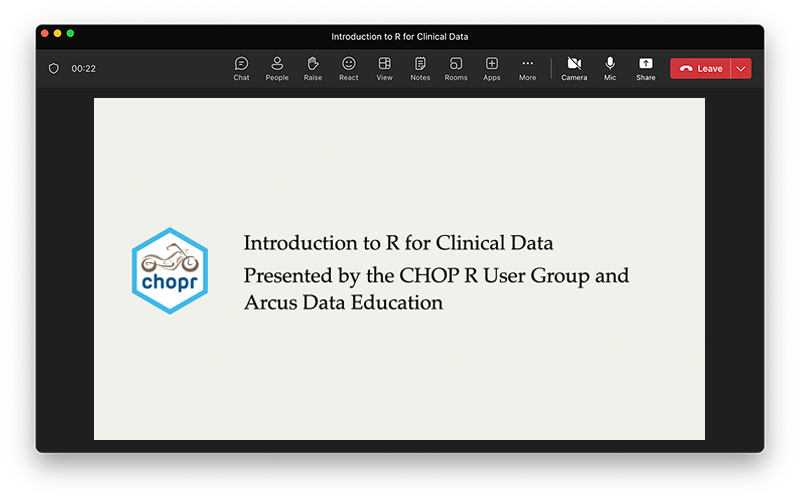Close the meeting window with red button

coord(45,33)
